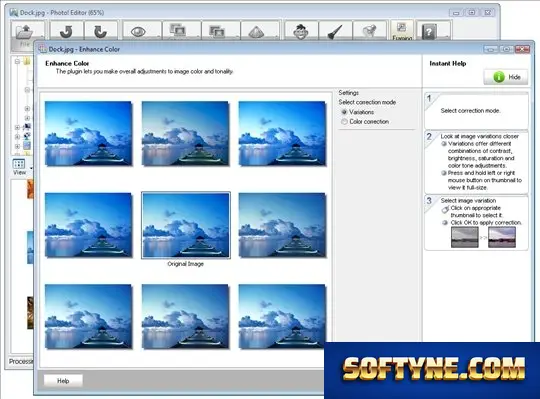Click the Help button at bottom
Viewport: 540px width, 399px height.
(x=63, y=381)
